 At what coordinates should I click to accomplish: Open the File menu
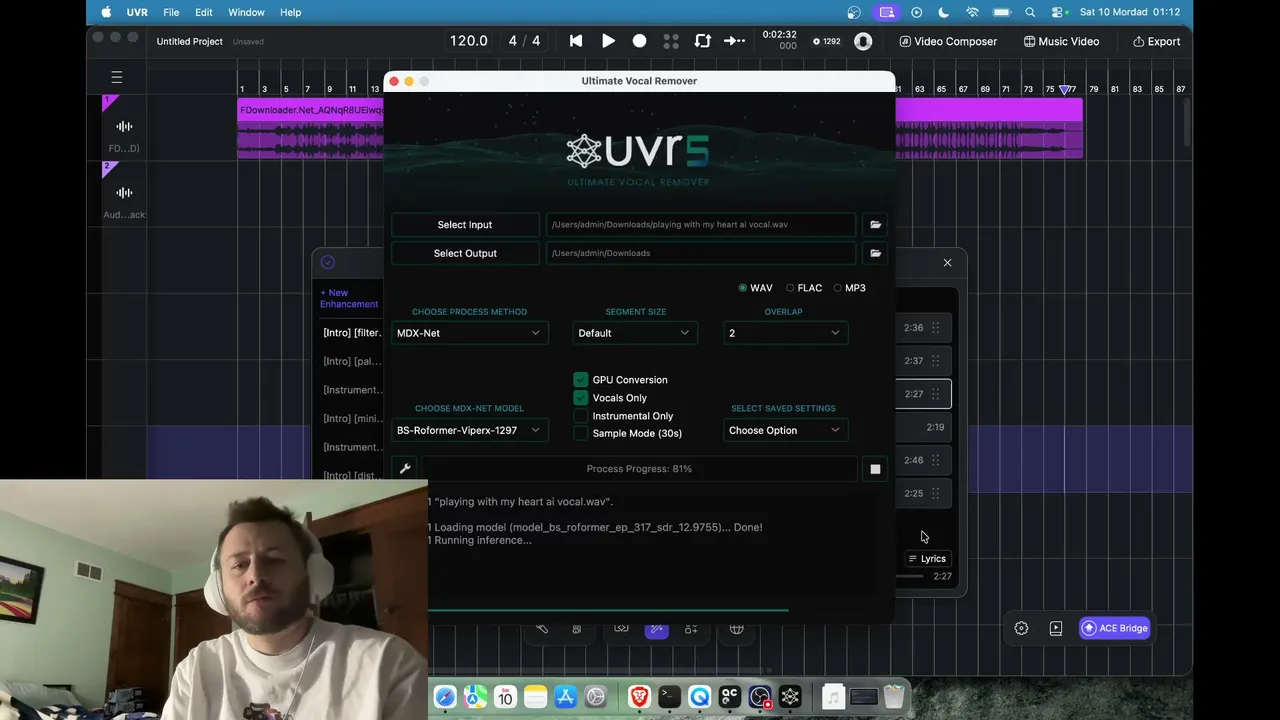click(x=171, y=12)
